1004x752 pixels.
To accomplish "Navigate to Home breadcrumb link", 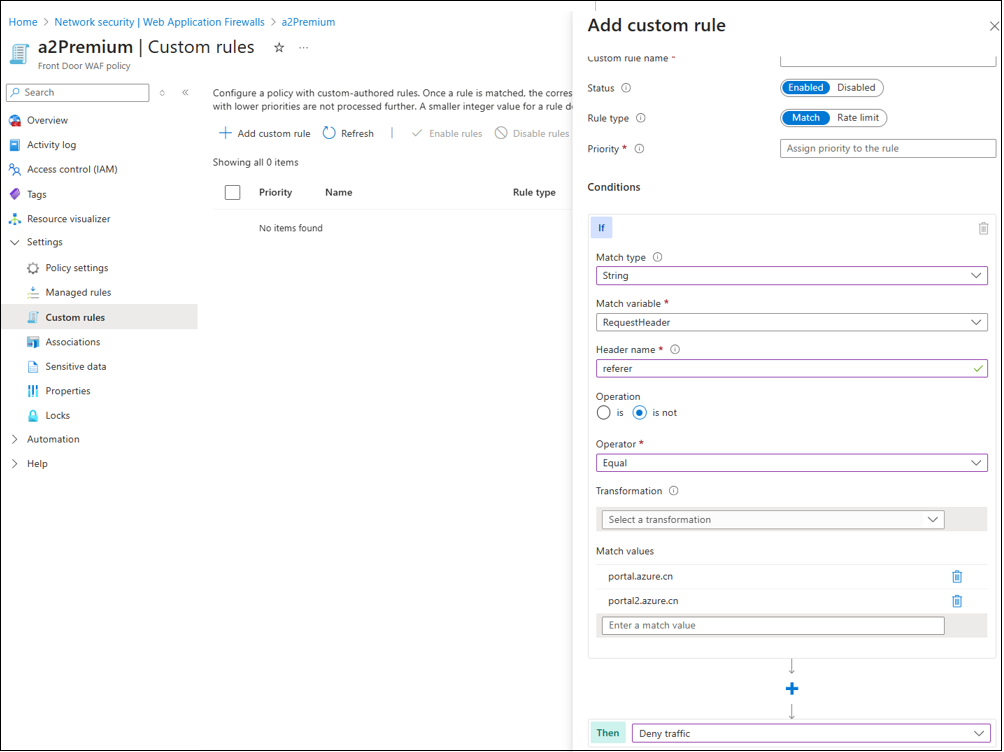I will pyautogui.click(x=22, y=22).
